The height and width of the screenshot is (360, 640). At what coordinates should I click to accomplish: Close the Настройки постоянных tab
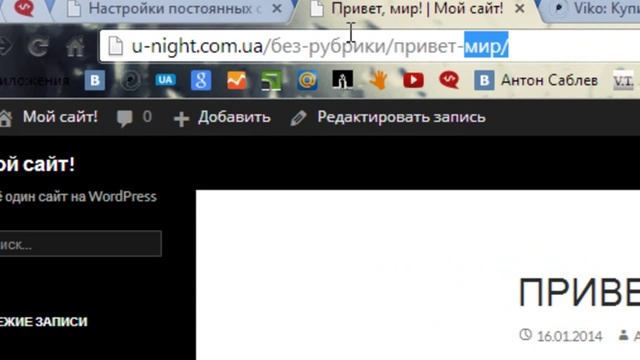[277, 9]
